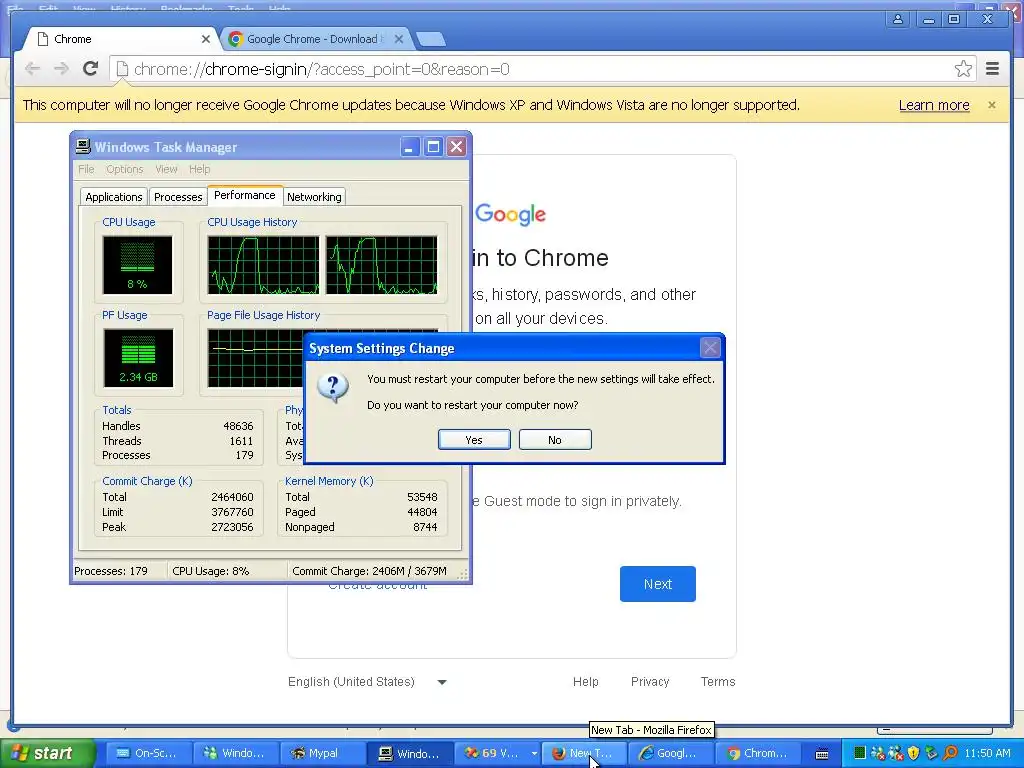Click the first CPU Usage History graph
This screenshot has height=768, width=1024.
(263, 264)
